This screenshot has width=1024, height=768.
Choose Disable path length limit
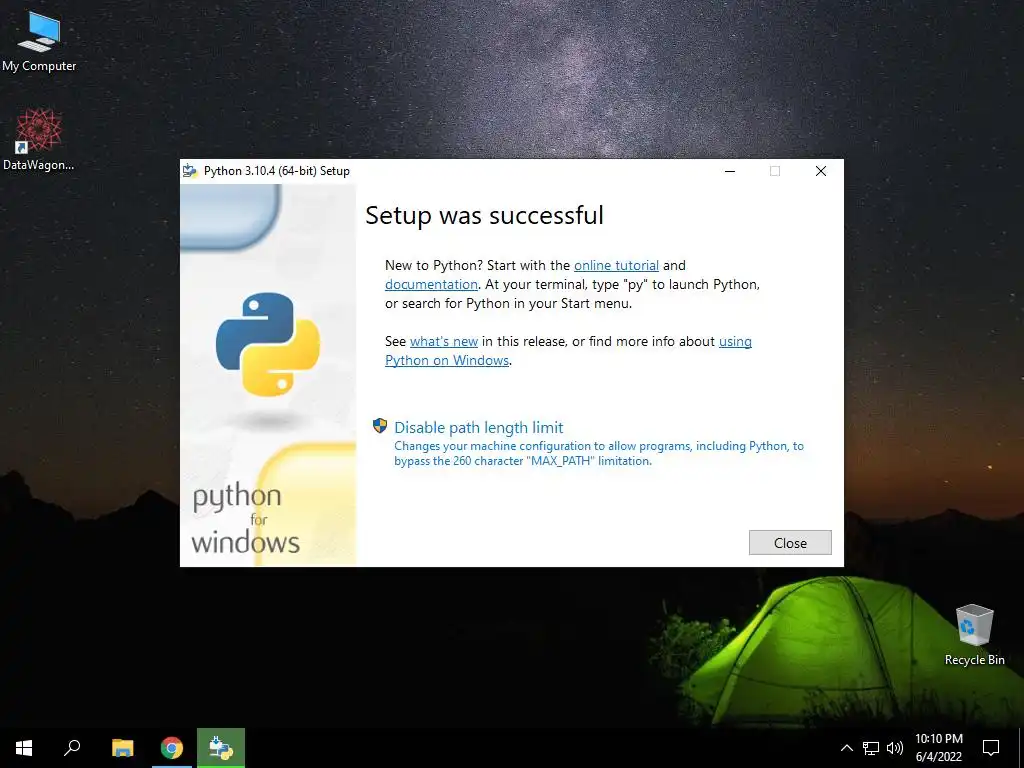pyautogui.click(x=479, y=428)
